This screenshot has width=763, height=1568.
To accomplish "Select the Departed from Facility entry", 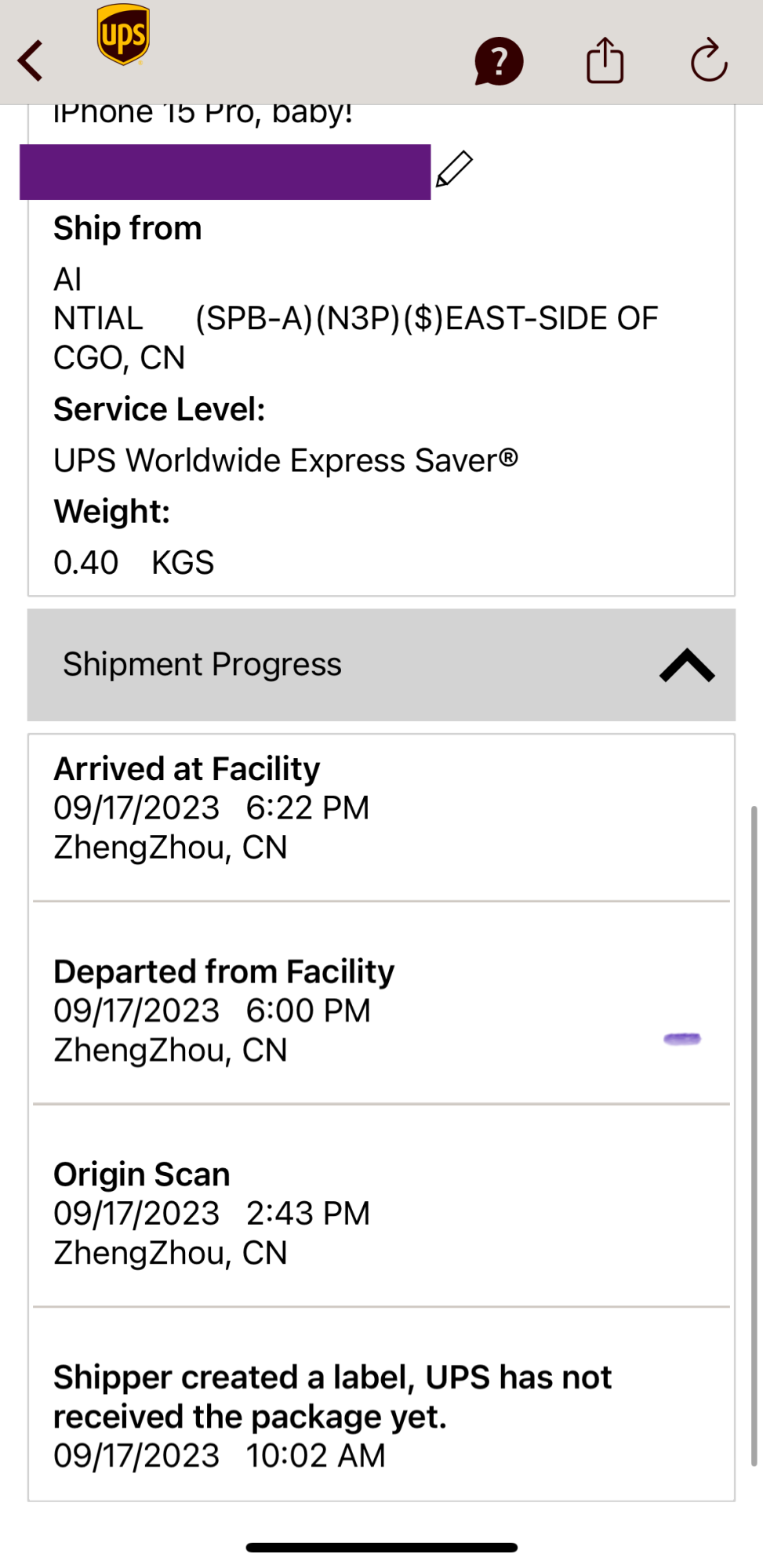I will click(x=223, y=1010).
